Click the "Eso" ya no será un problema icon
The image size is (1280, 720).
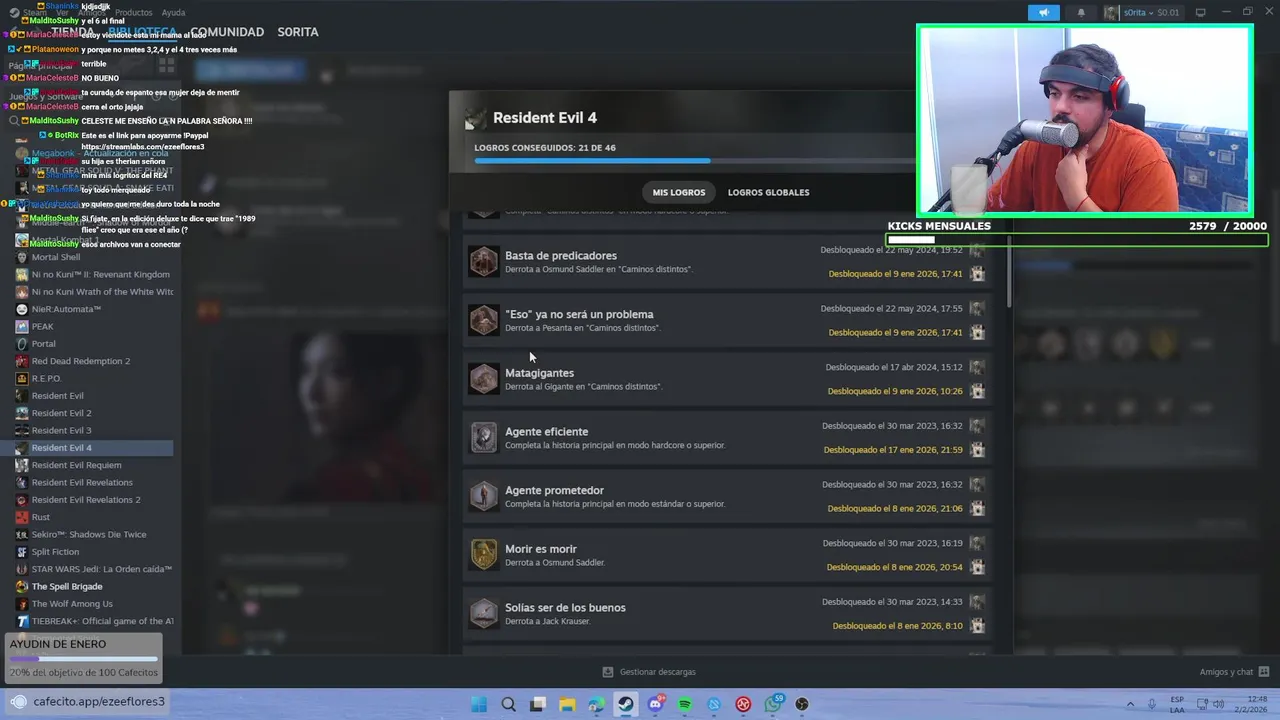click(484, 320)
